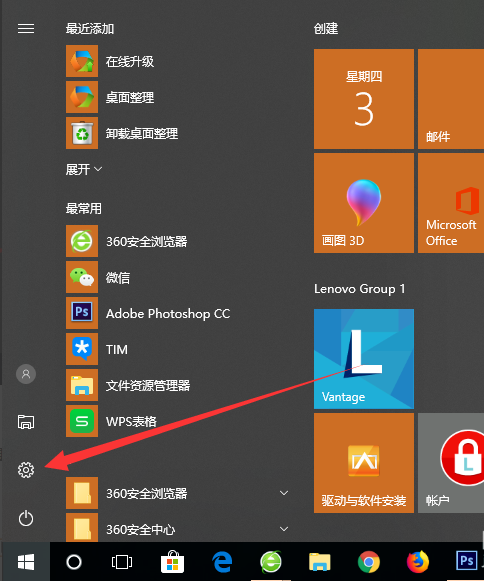Click the Power button icon

click(26, 518)
